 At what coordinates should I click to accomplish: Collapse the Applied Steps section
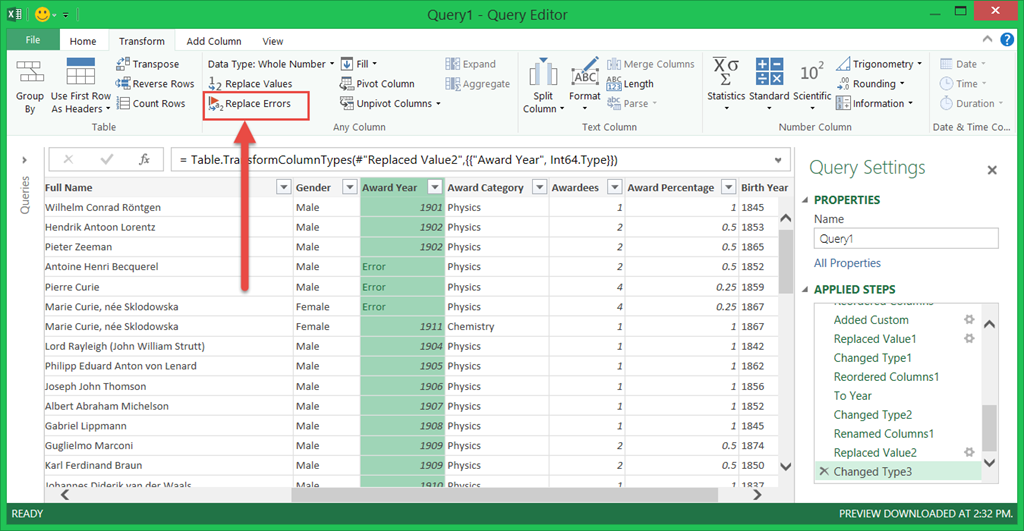[x=804, y=290]
